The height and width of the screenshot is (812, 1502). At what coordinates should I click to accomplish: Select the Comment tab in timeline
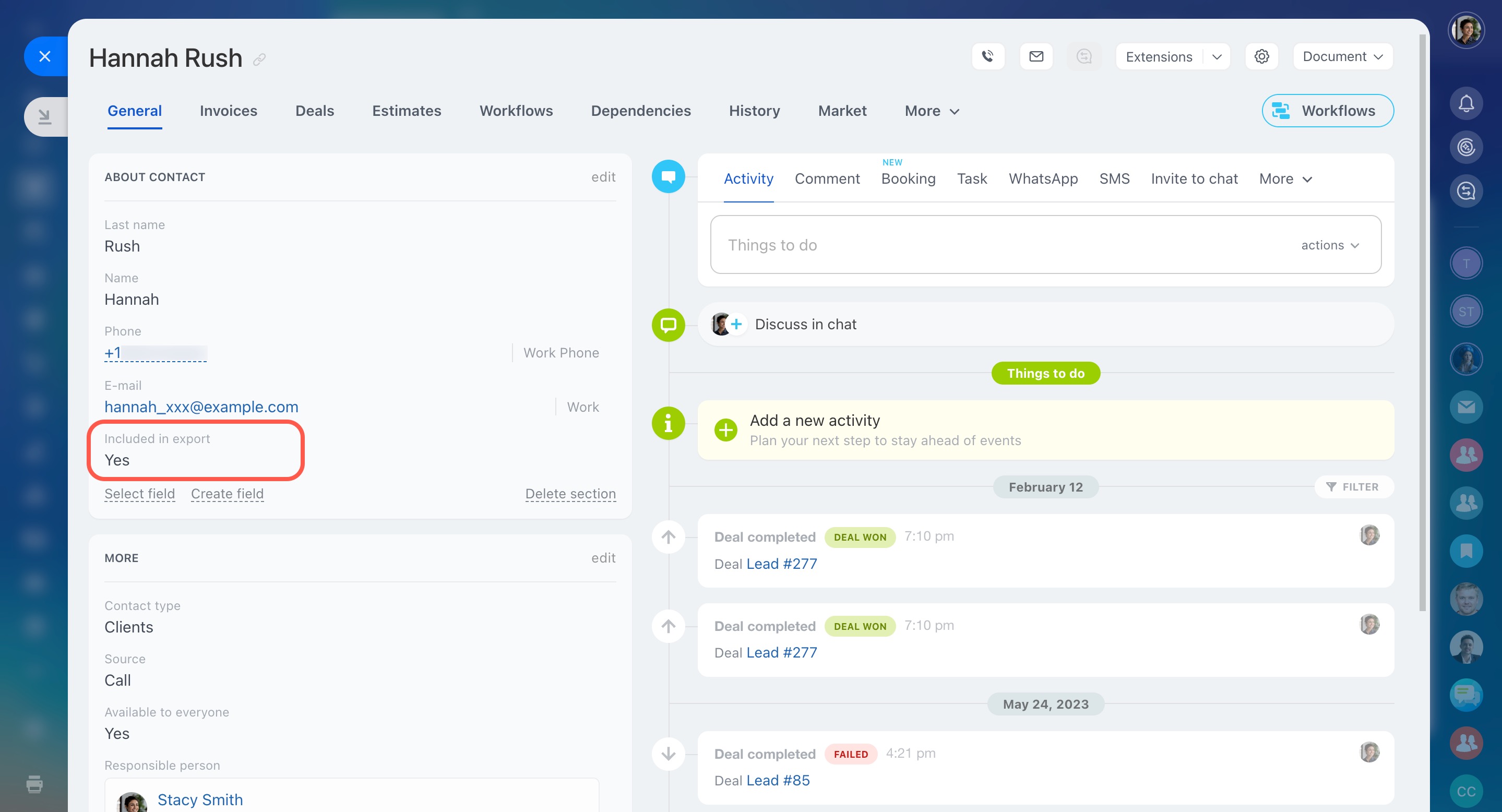[x=827, y=179]
